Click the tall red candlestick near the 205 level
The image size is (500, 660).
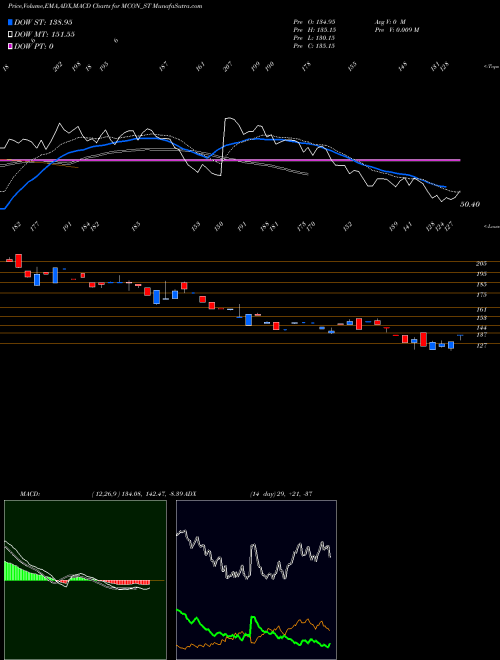point(18,261)
